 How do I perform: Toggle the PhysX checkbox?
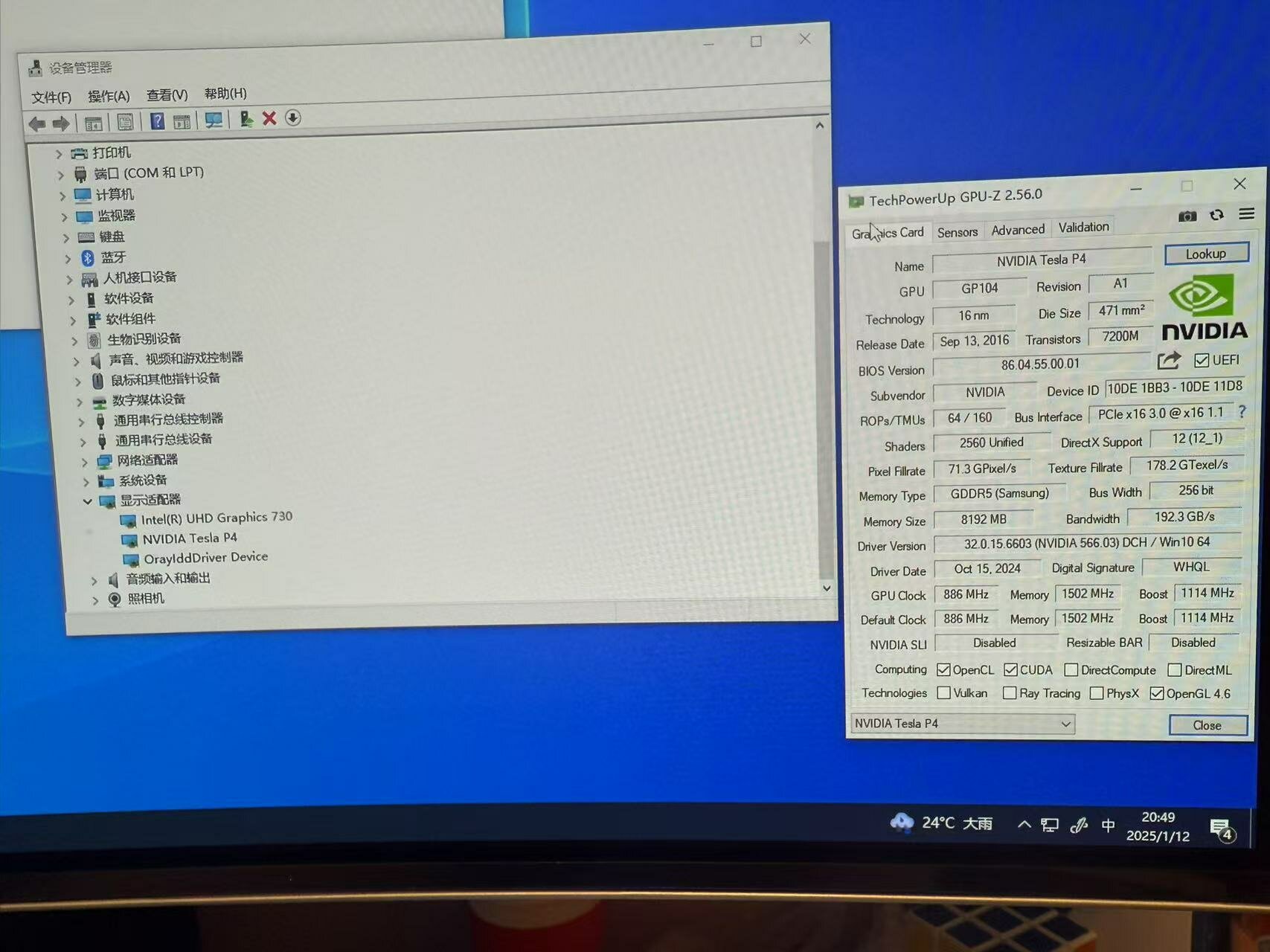tap(1096, 693)
